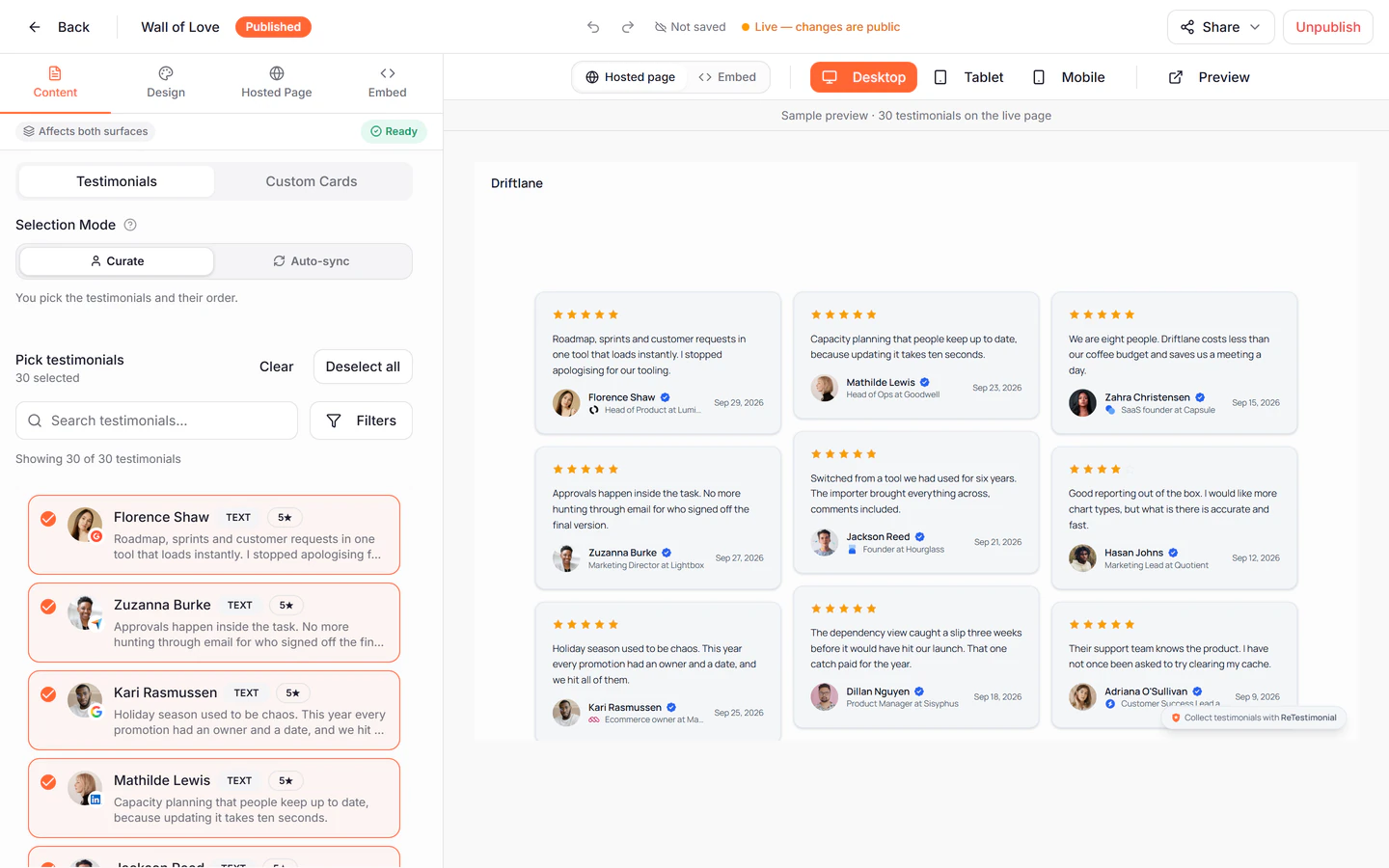Click Florence Shaw's avatar in list
1389x868 pixels.
point(85,525)
